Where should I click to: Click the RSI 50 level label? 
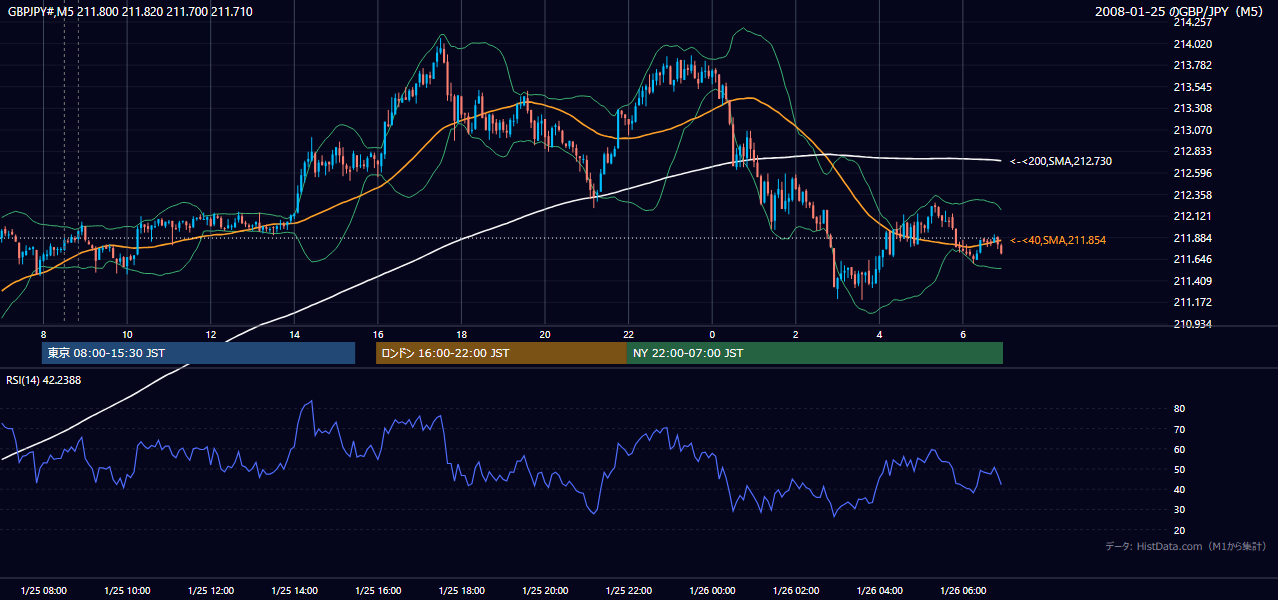pyautogui.click(x=1180, y=469)
